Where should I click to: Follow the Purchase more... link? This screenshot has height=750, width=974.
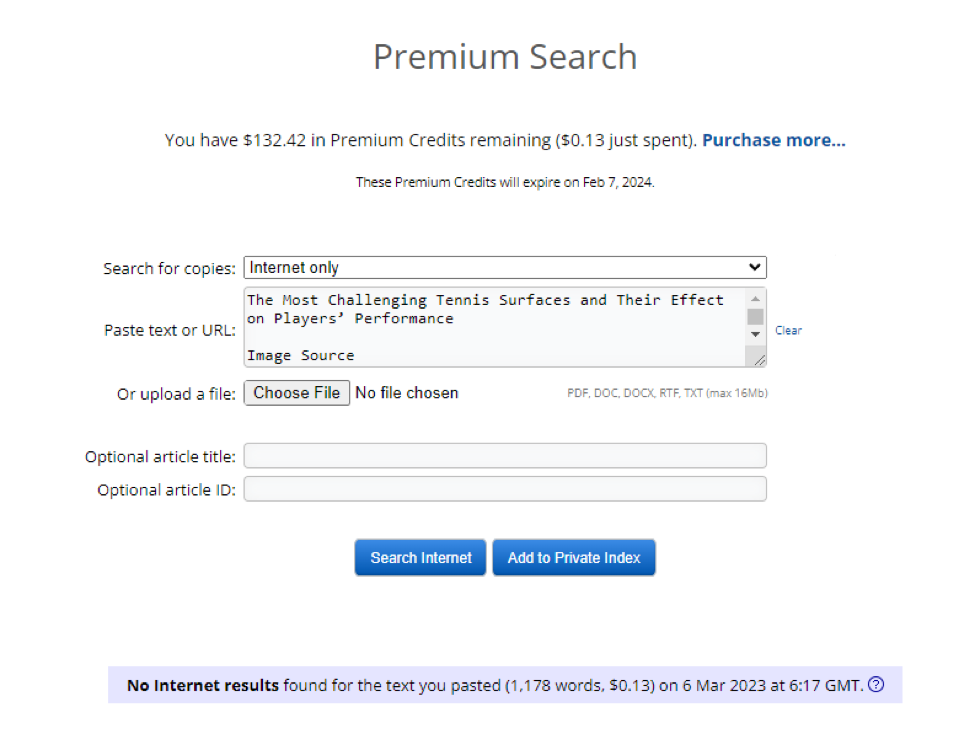tap(773, 140)
